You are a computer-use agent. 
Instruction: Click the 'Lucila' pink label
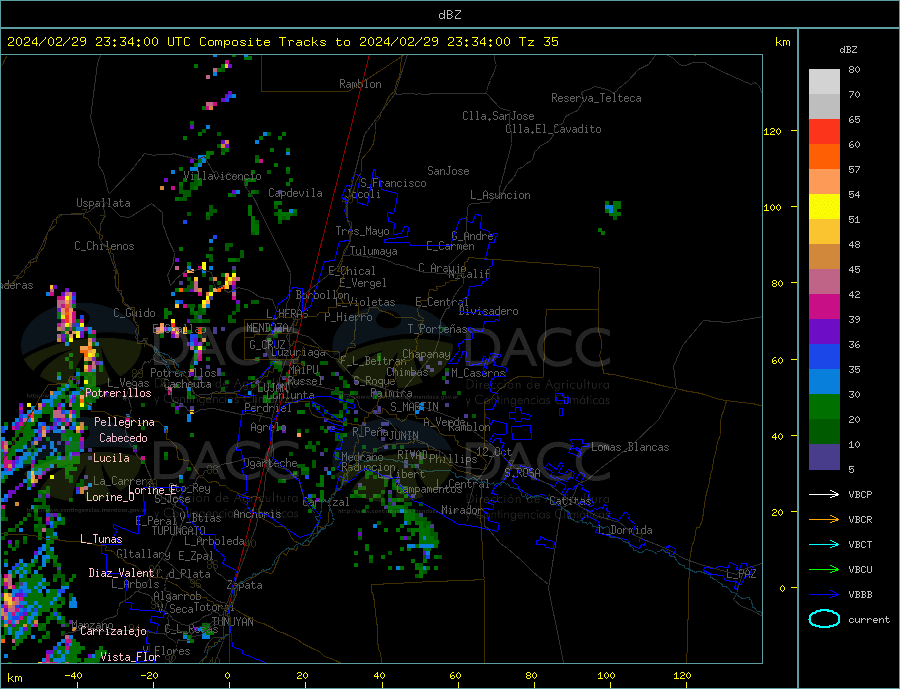coord(111,458)
